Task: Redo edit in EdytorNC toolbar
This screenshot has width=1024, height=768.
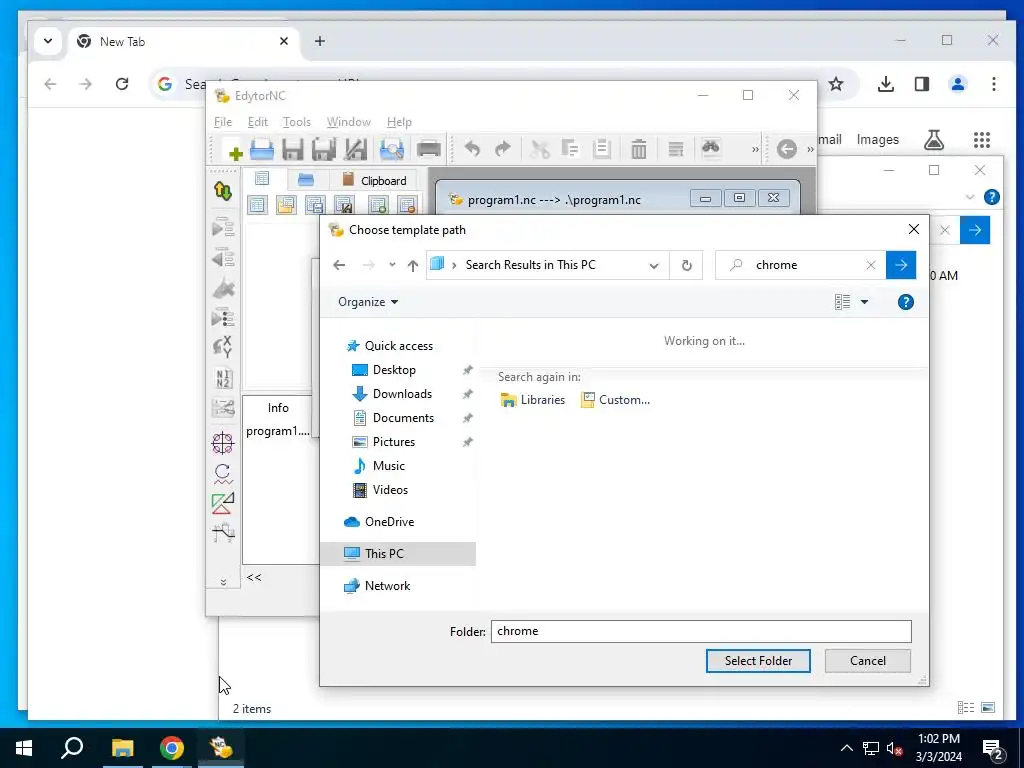Action: 502,150
